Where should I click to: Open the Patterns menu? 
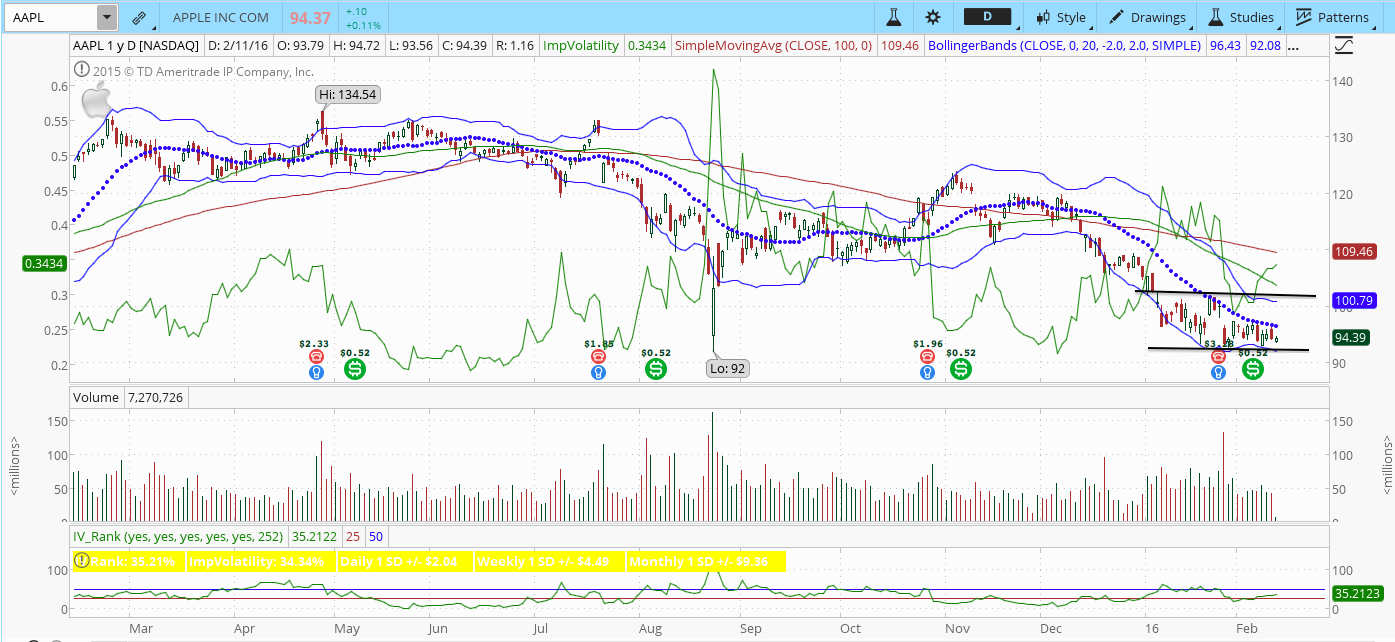(x=1333, y=17)
